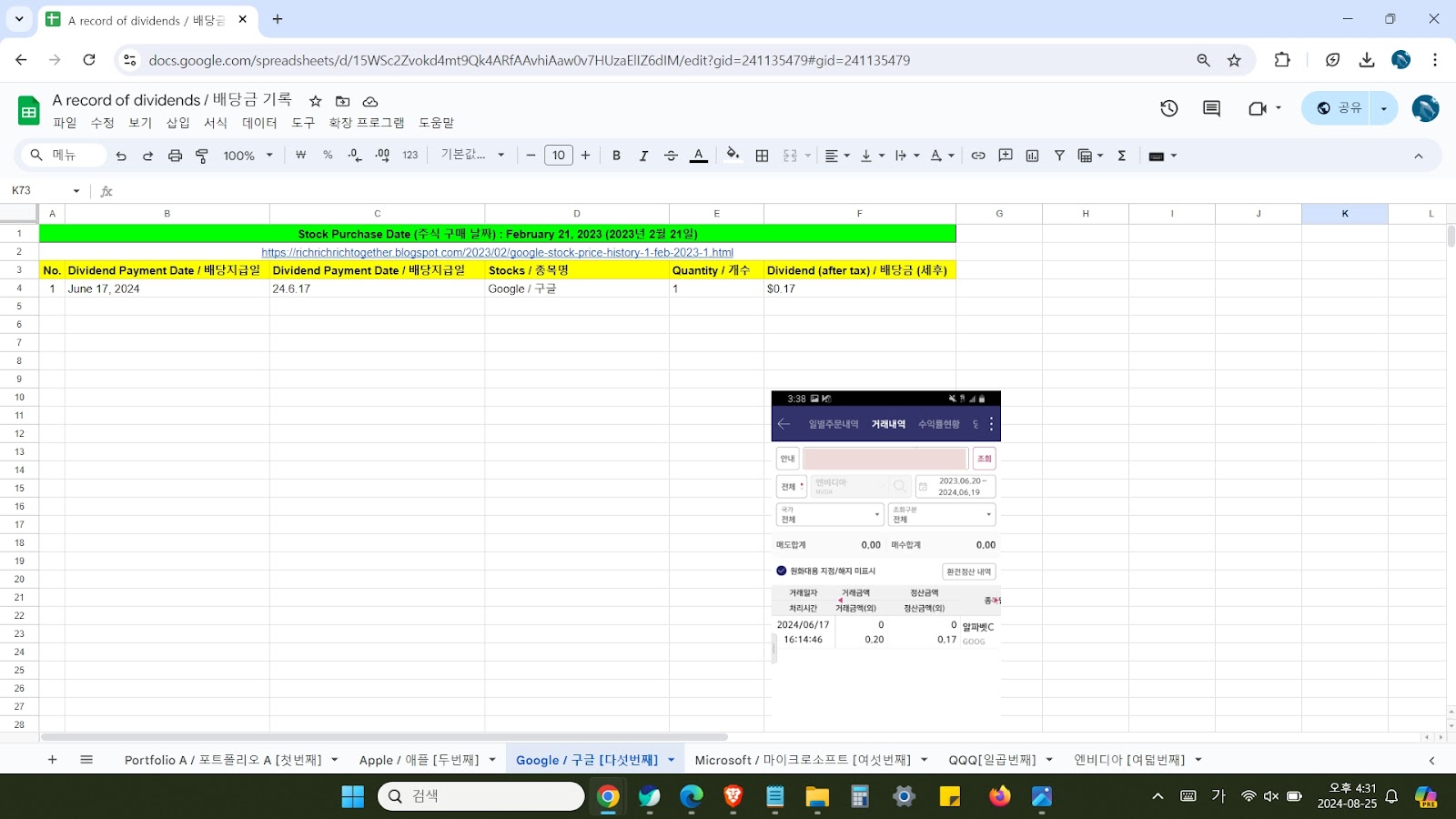Select the paint format roller icon
The image size is (1456, 819).
(202, 156)
